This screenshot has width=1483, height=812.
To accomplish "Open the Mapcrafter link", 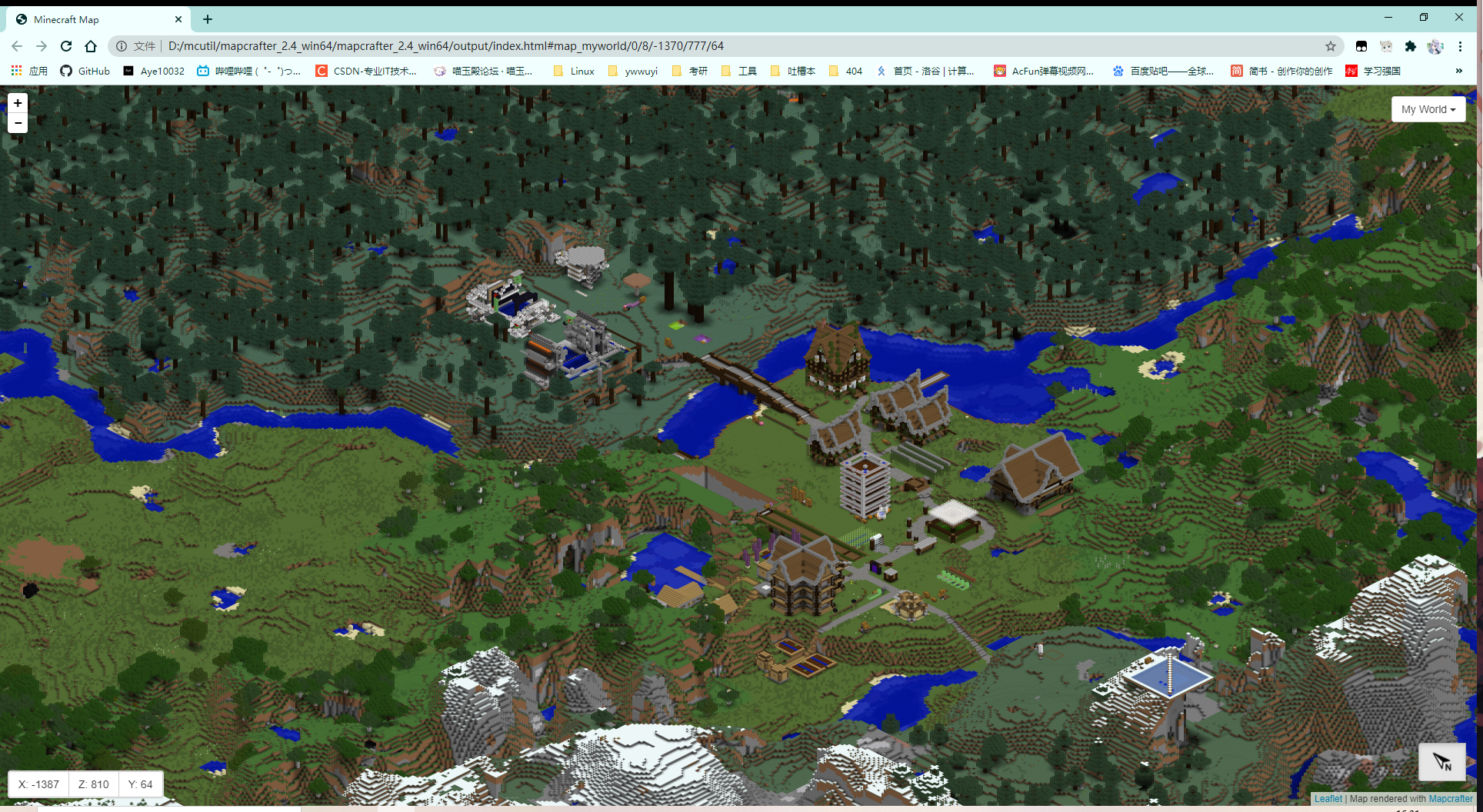I will click(1451, 799).
